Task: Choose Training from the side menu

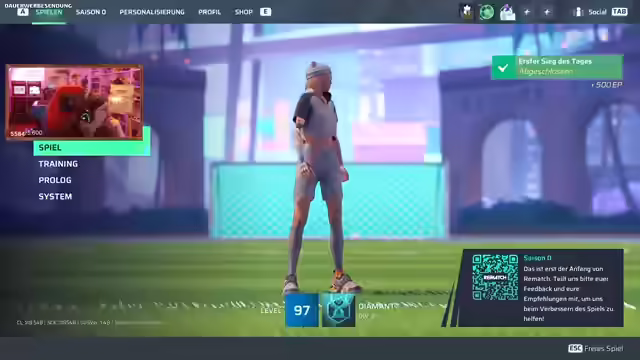Action: [58, 164]
